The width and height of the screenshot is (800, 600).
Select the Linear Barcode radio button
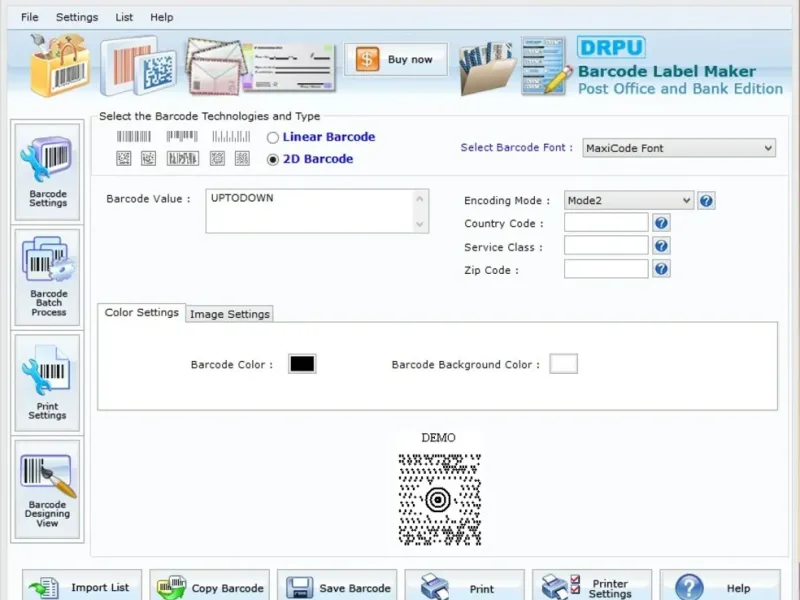point(273,137)
